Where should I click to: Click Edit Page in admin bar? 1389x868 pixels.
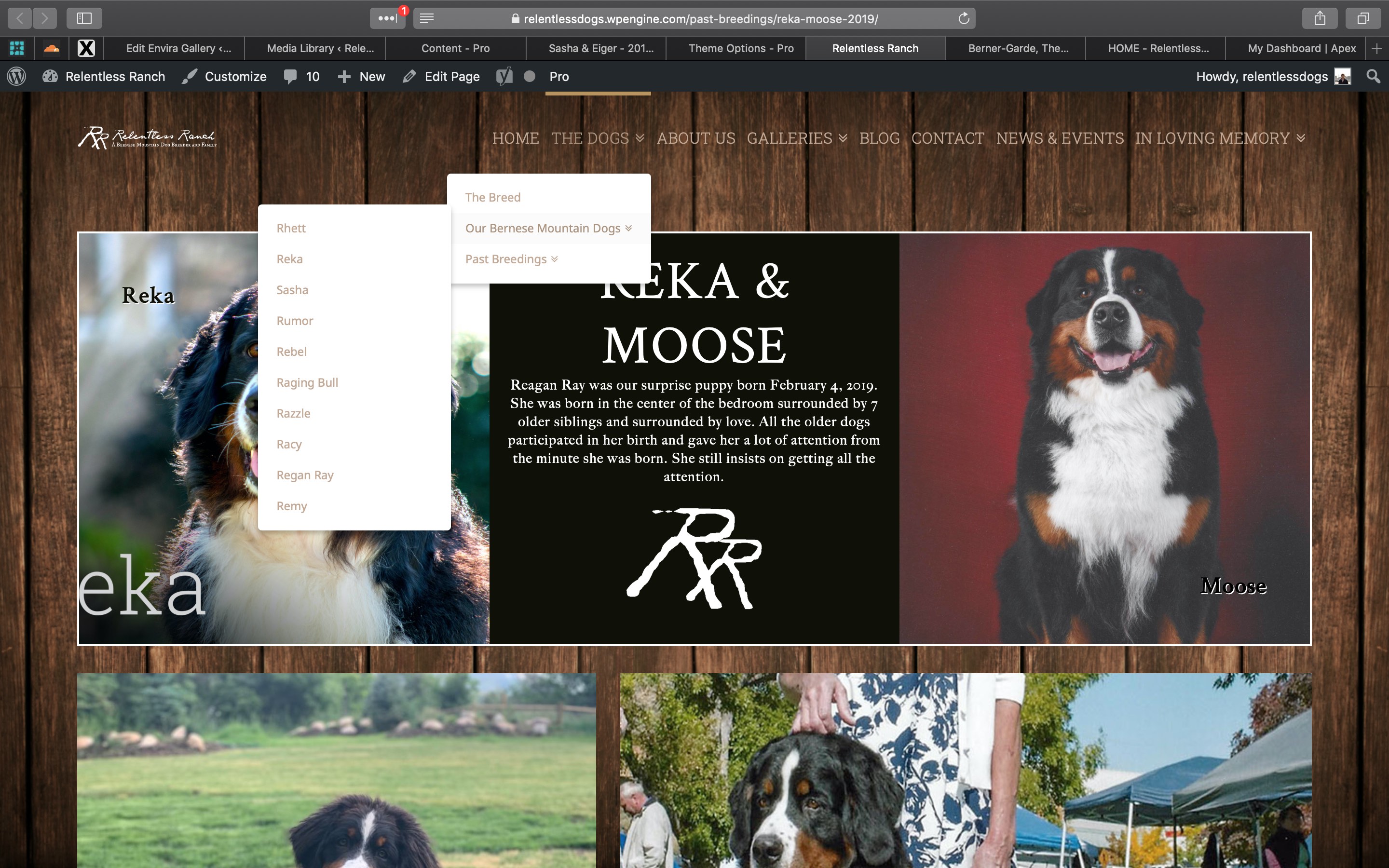click(441, 76)
